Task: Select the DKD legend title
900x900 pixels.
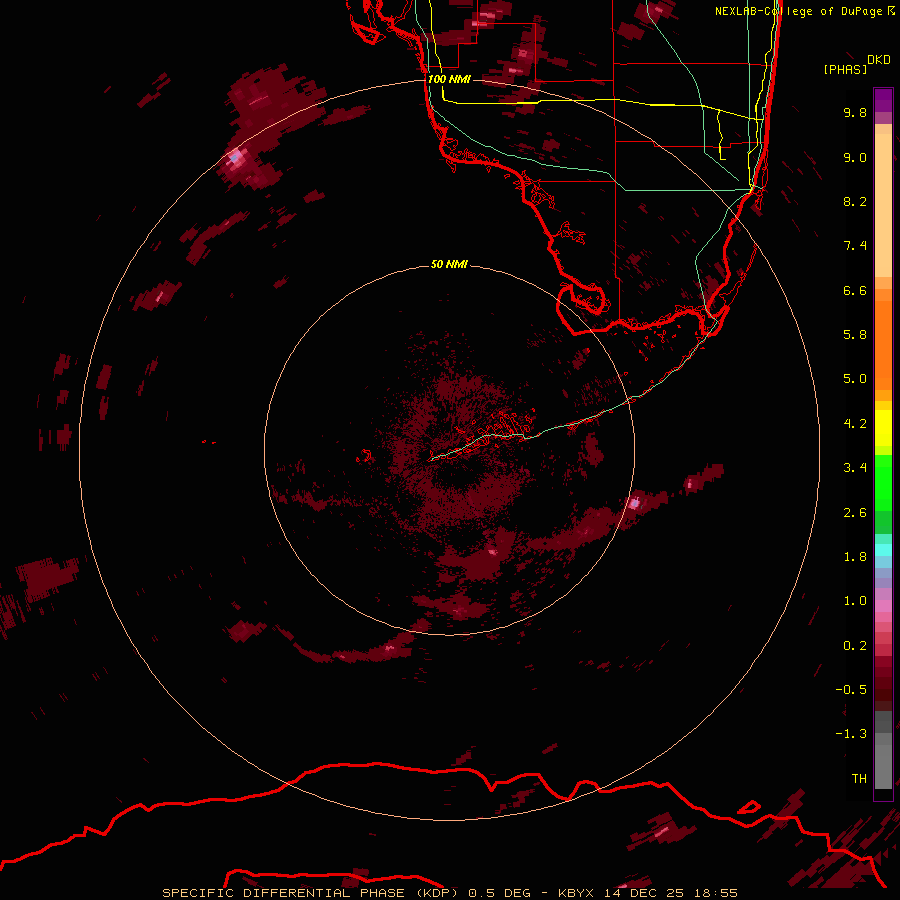Action: [878, 60]
